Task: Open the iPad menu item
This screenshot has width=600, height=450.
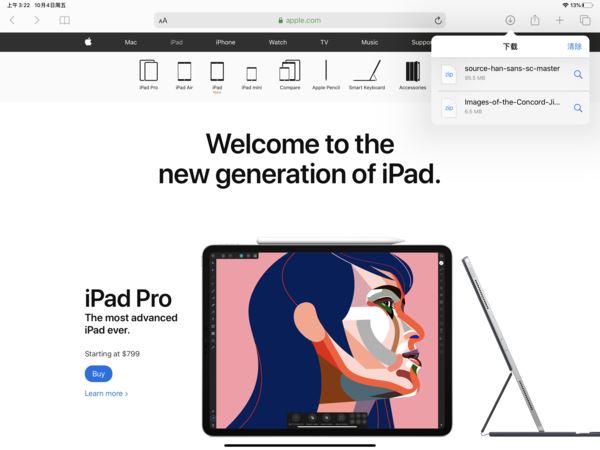Action: (x=176, y=42)
